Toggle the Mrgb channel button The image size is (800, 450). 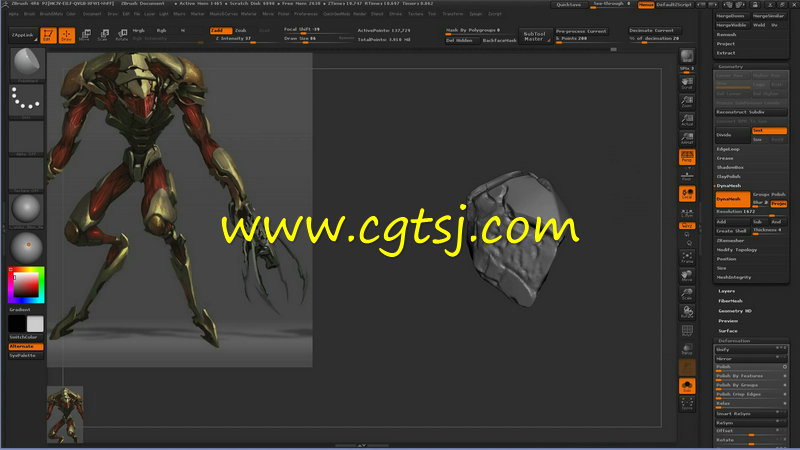pos(139,31)
